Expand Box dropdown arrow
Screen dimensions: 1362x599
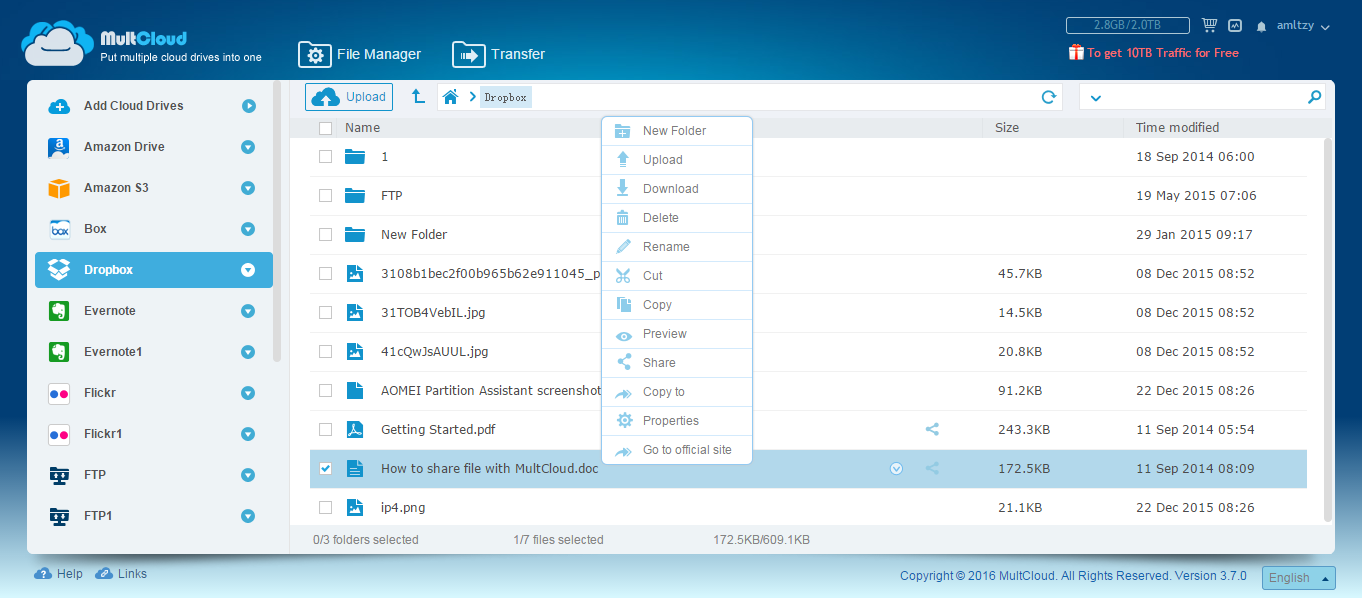(248, 229)
